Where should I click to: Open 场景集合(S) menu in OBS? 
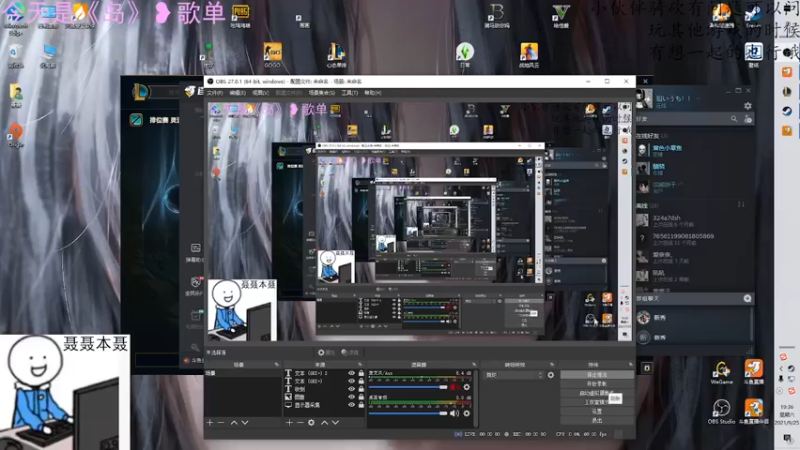(x=321, y=93)
